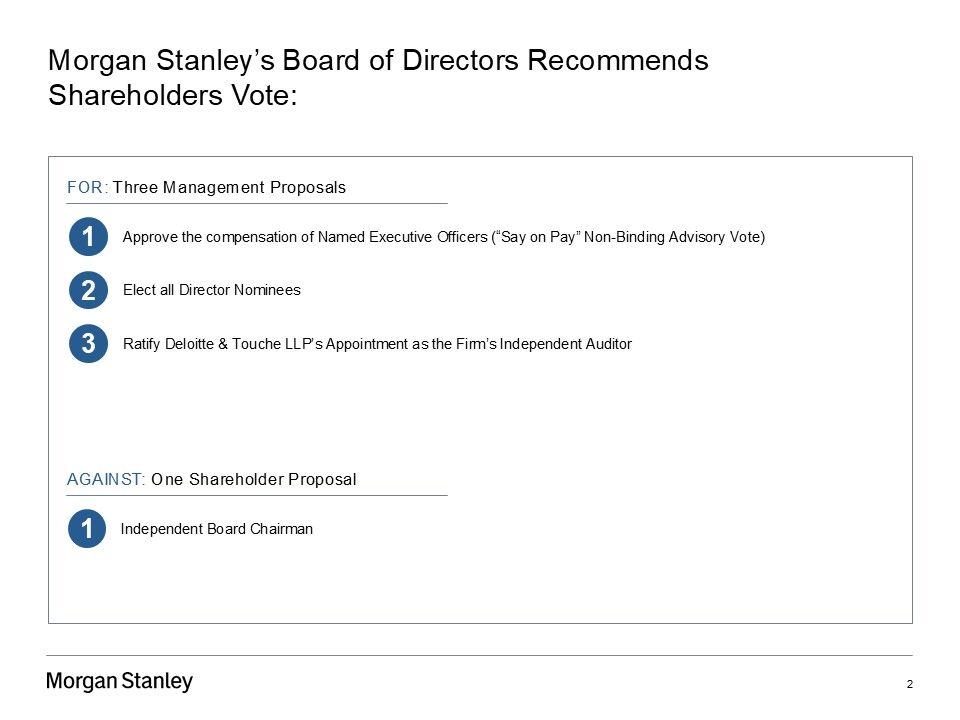Click the slide page number 2
The width and height of the screenshot is (960, 720).
coord(910,685)
